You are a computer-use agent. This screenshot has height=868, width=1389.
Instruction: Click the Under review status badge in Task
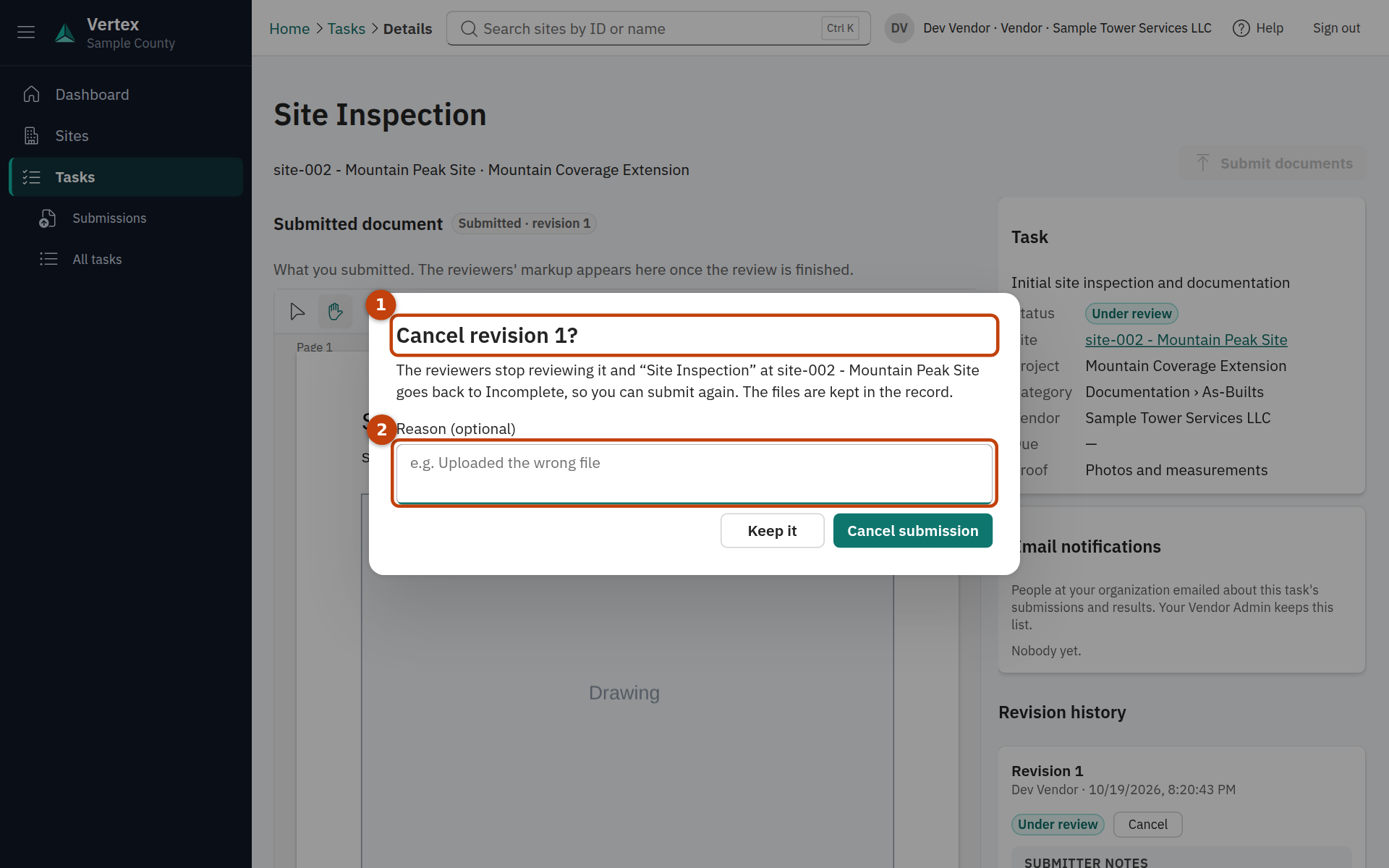tap(1131, 314)
